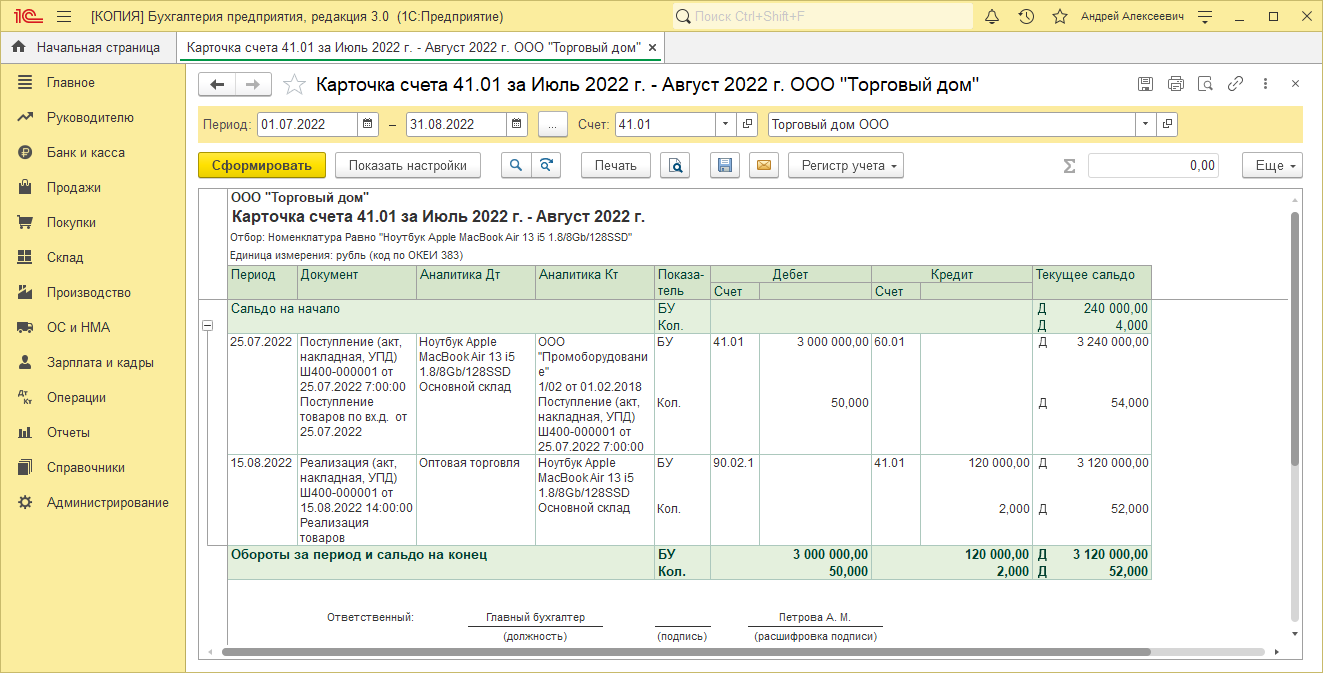Click Печать button
The image size is (1323, 673).
pyautogui.click(x=616, y=165)
